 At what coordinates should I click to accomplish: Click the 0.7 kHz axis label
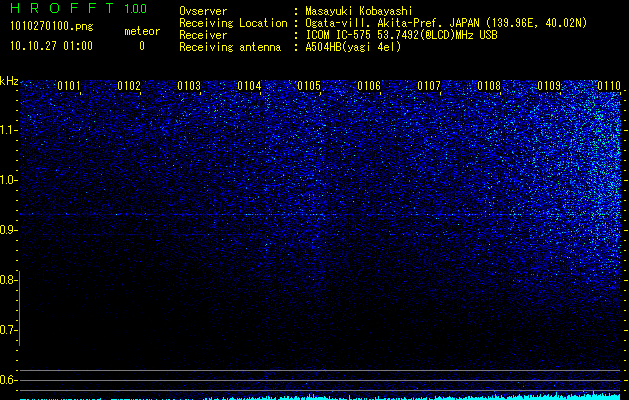click(8, 330)
